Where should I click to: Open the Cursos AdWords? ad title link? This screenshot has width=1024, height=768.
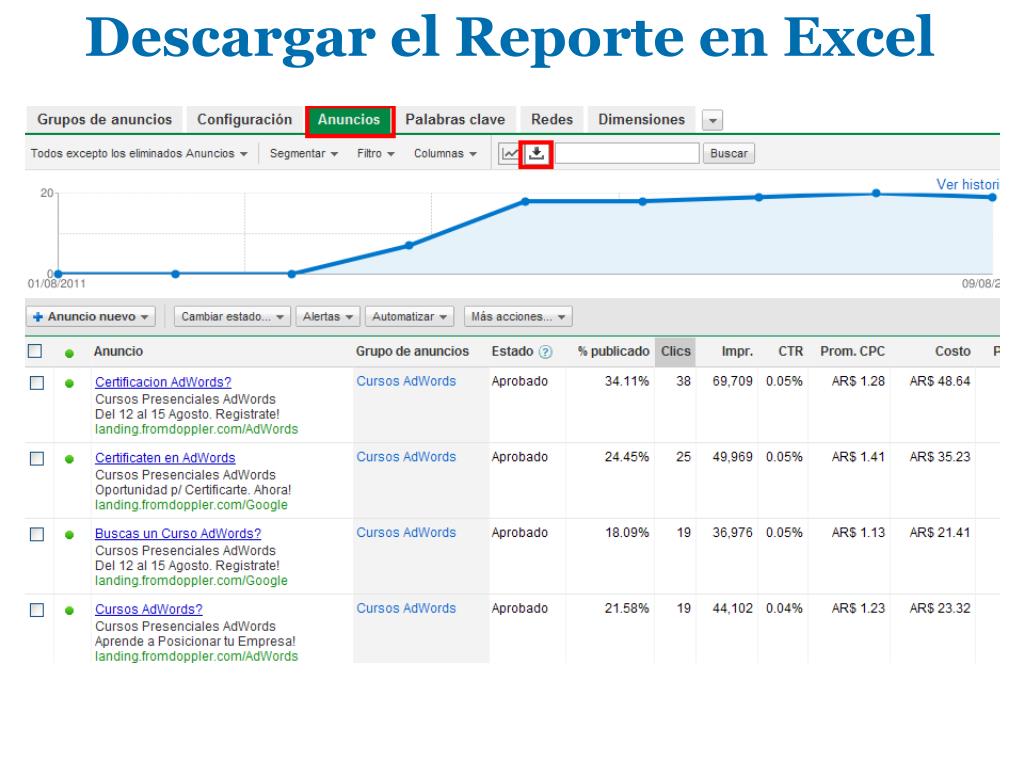tap(149, 609)
